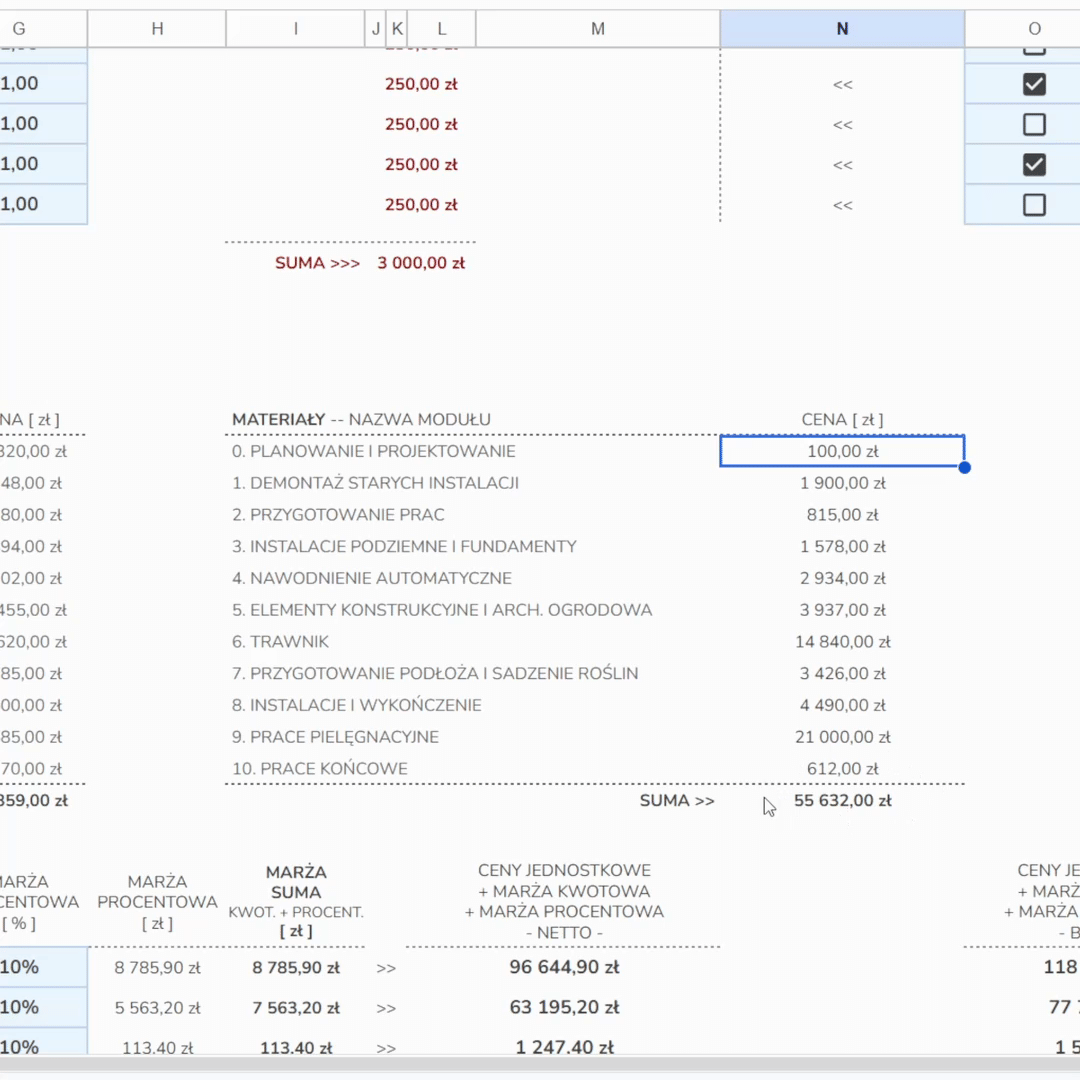Click the column O header
Viewport: 1080px width, 1080px height.
[1034, 29]
